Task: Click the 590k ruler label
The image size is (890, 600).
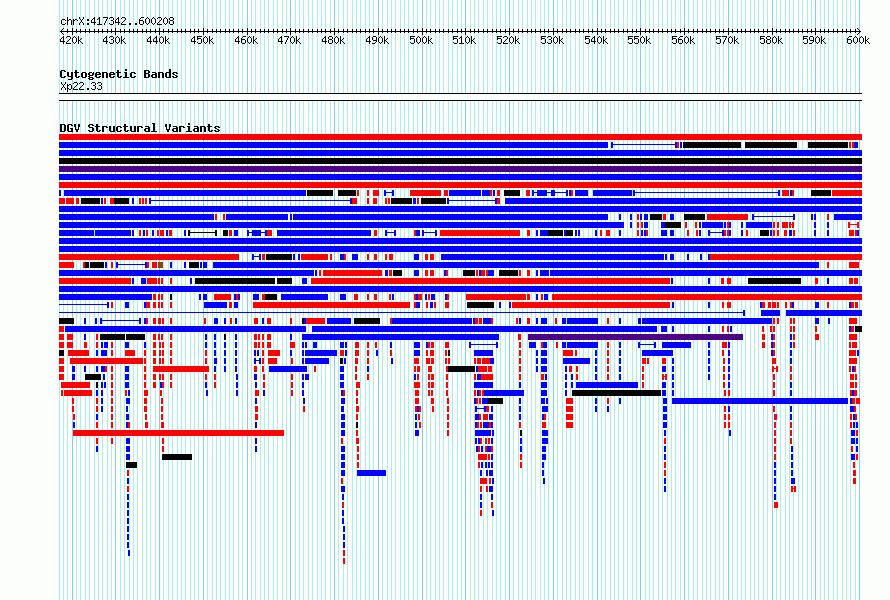Action: tap(814, 40)
